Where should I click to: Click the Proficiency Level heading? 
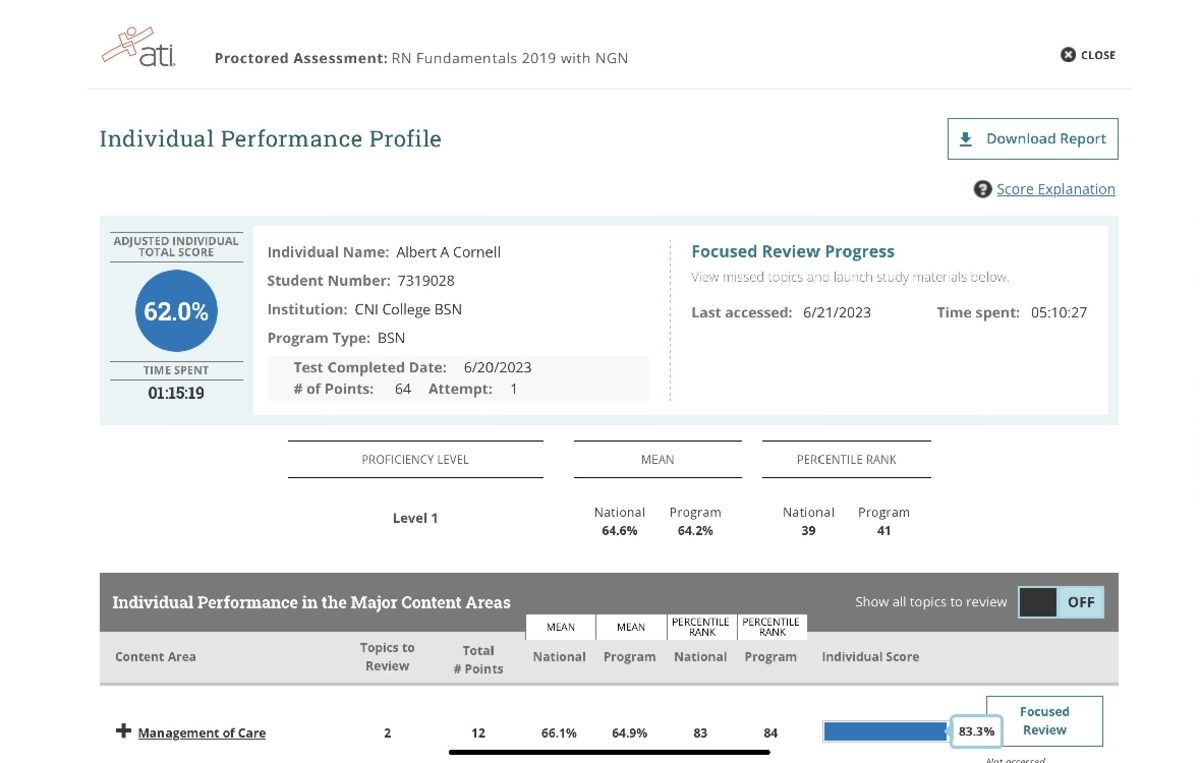[x=415, y=460]
